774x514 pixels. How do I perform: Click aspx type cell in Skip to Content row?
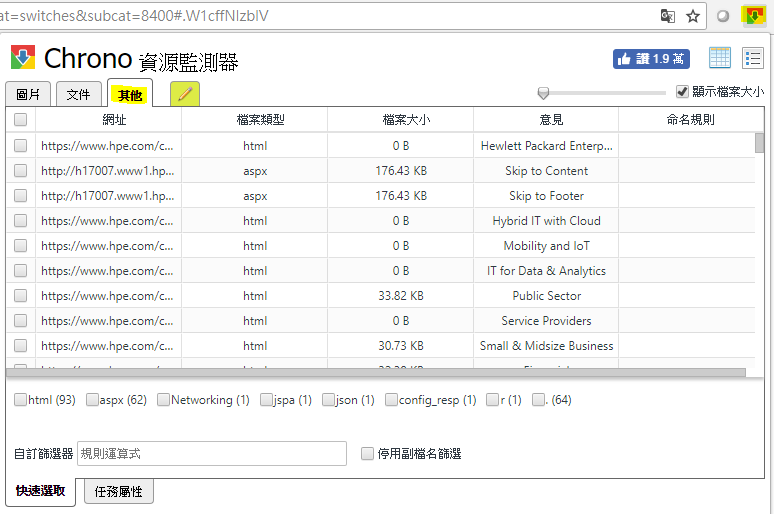point(255,171)
